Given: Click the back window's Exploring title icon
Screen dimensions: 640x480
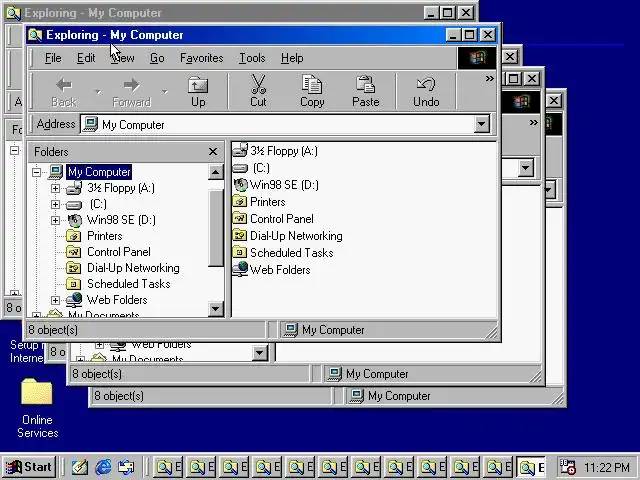Looking at the screenshot, I should pos(13,13).
